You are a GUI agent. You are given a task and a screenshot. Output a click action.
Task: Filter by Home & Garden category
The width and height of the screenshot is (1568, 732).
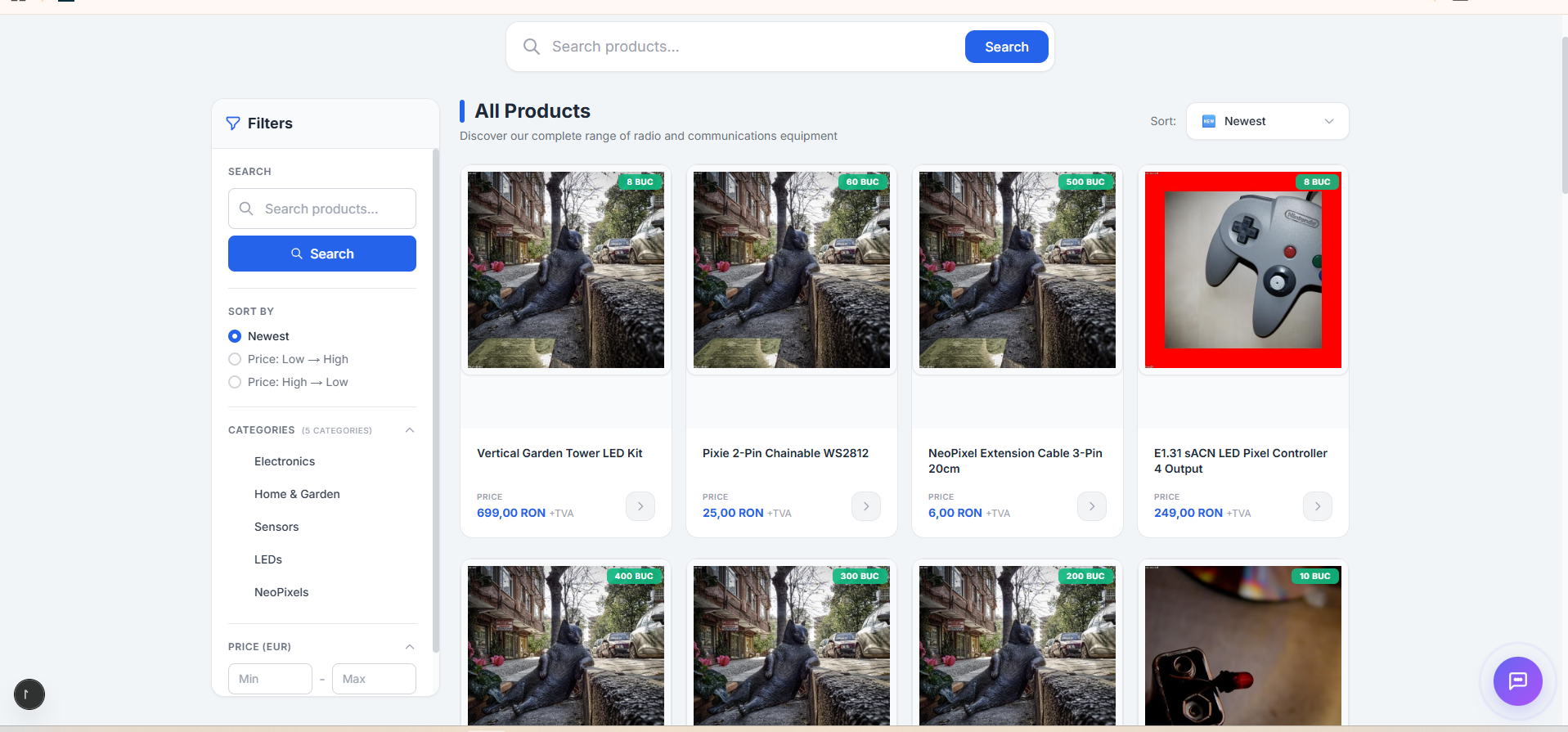click(x=297, y=494)
